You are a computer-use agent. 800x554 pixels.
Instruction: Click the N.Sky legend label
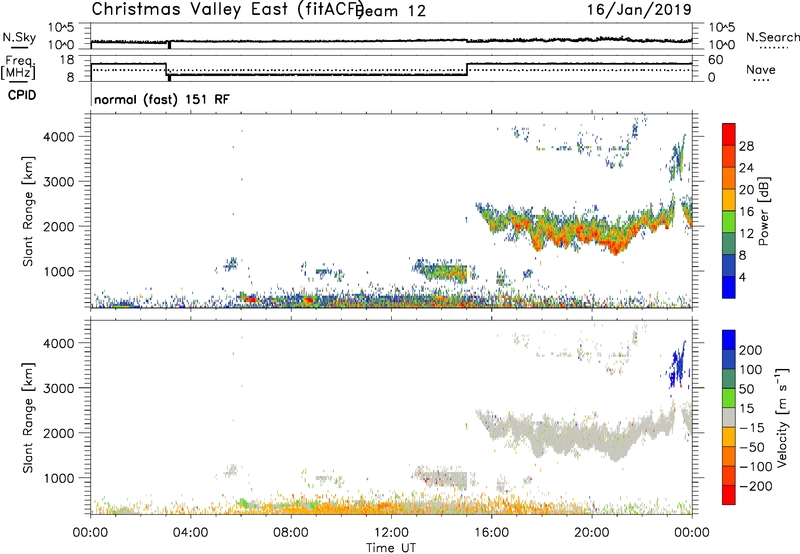19,38
